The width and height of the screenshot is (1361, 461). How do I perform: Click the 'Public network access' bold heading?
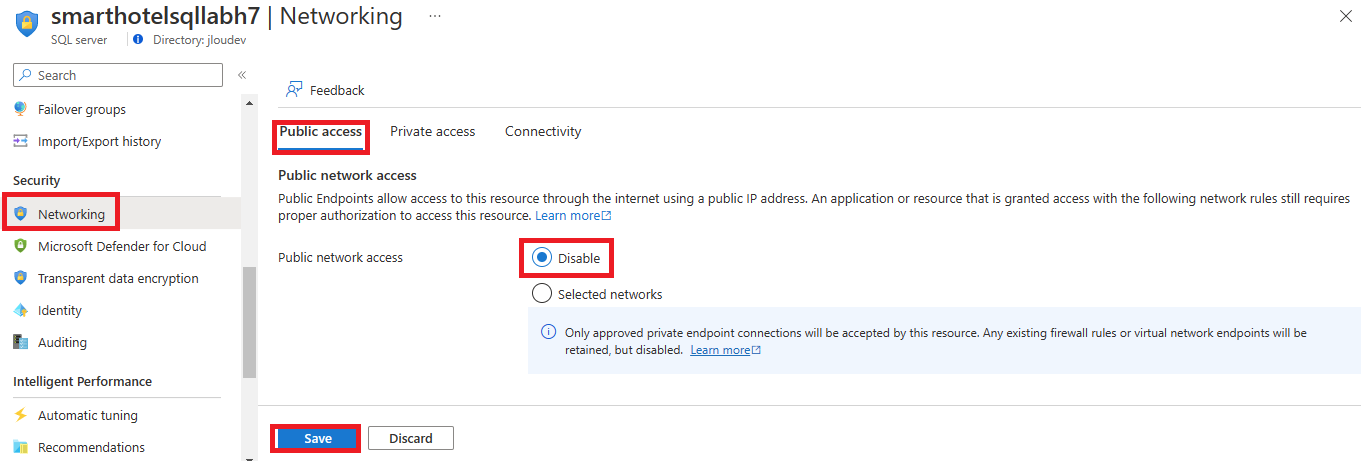[347, 175]
